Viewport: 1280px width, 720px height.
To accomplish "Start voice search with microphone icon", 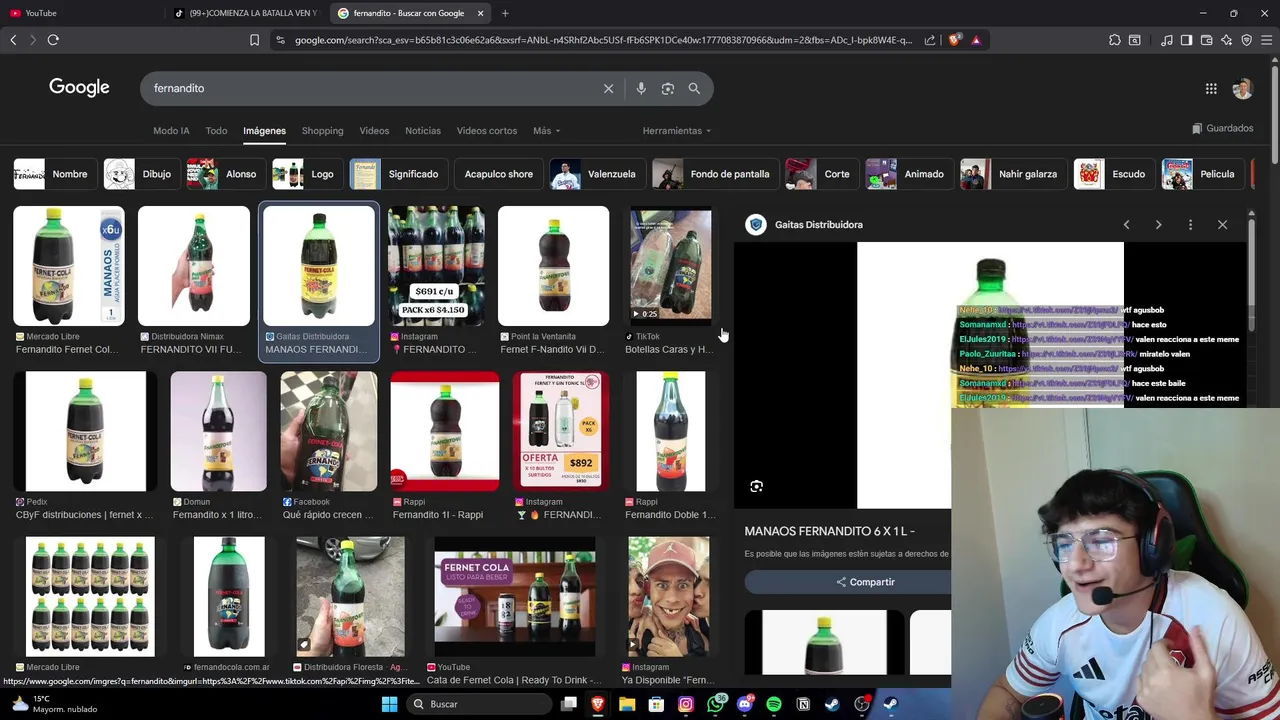I will 641,88.
